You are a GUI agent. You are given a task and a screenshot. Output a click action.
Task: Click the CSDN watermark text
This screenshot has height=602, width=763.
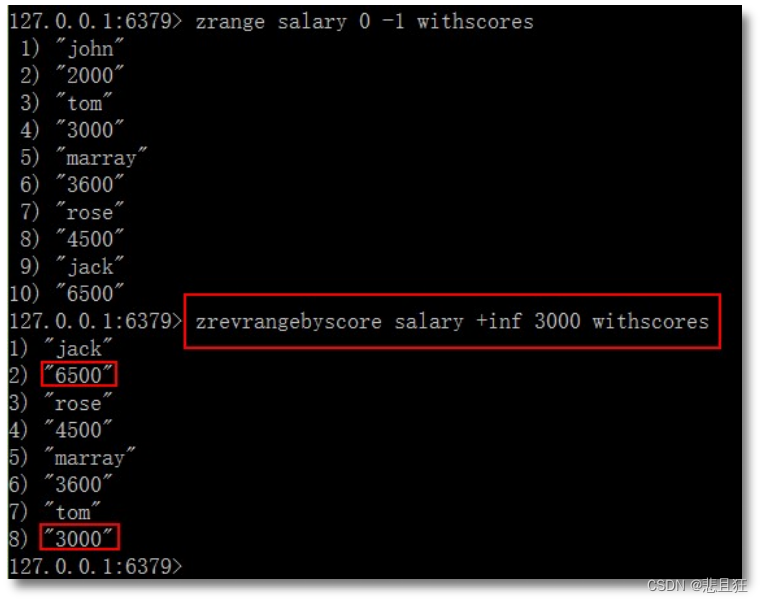click(x=699, y=585)
